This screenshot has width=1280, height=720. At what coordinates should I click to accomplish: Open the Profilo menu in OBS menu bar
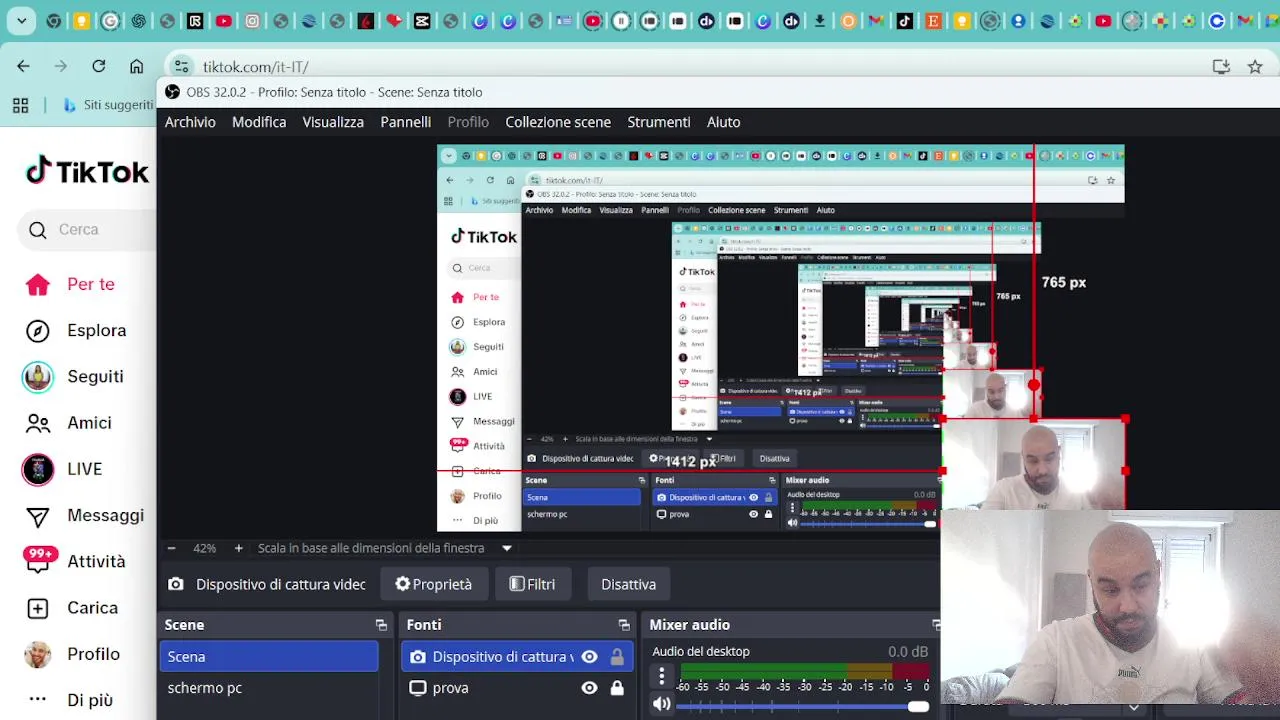coord(468,122)
